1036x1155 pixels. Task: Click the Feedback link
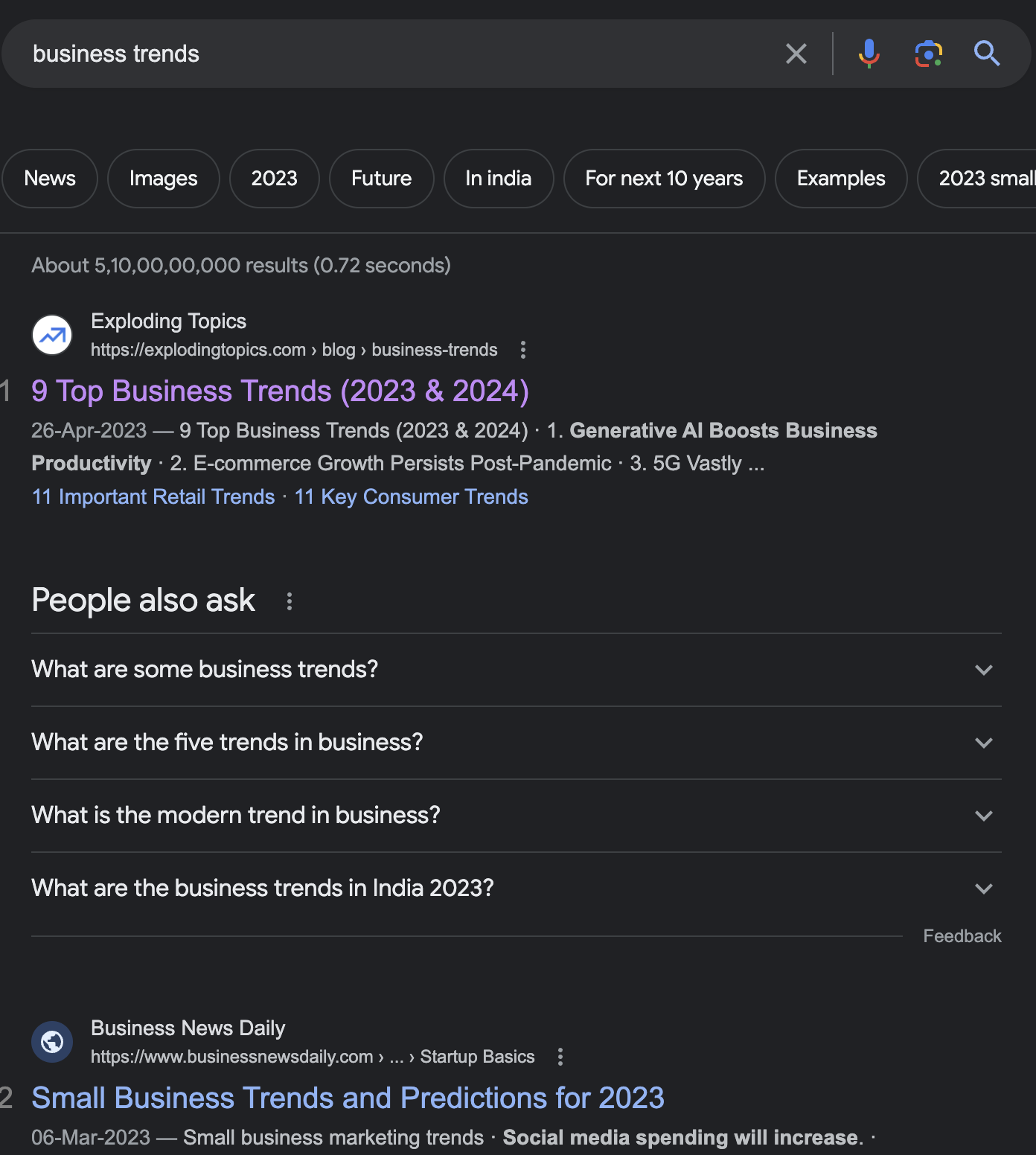(x=962, y=936)
